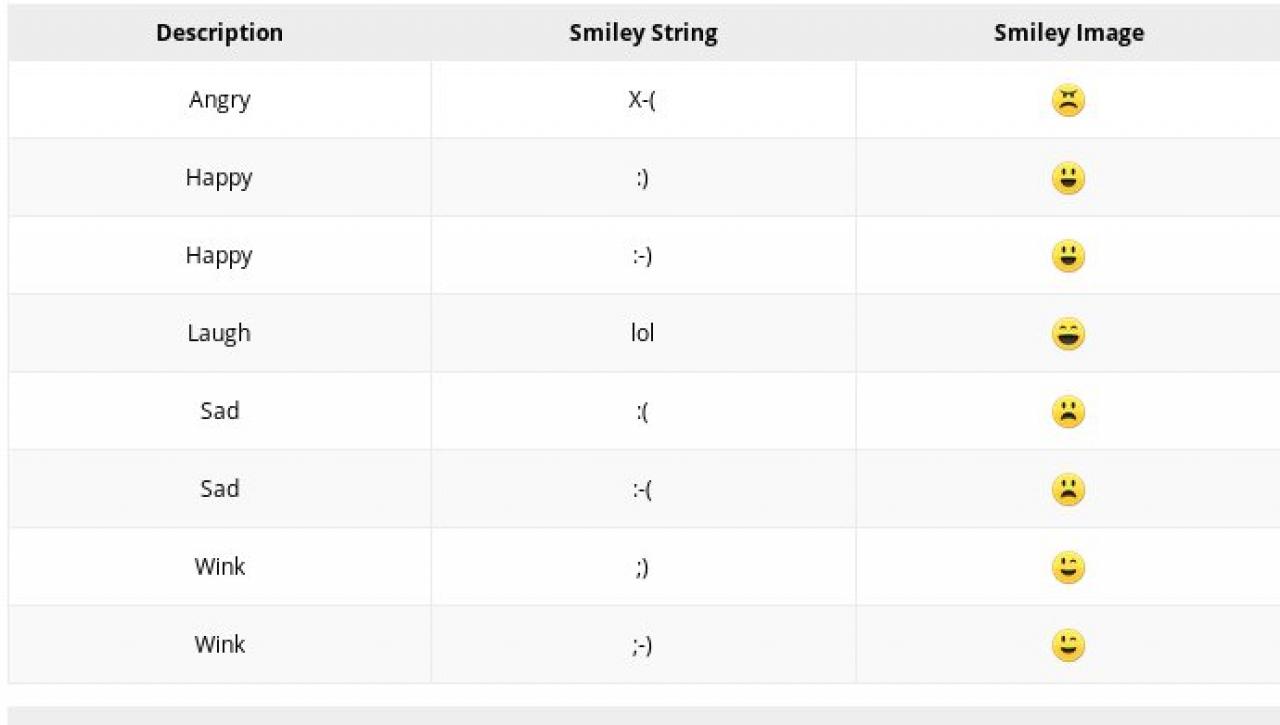
Task: Click the winking smiley image for ";-)"
Action: click(x=1068, y=646)
